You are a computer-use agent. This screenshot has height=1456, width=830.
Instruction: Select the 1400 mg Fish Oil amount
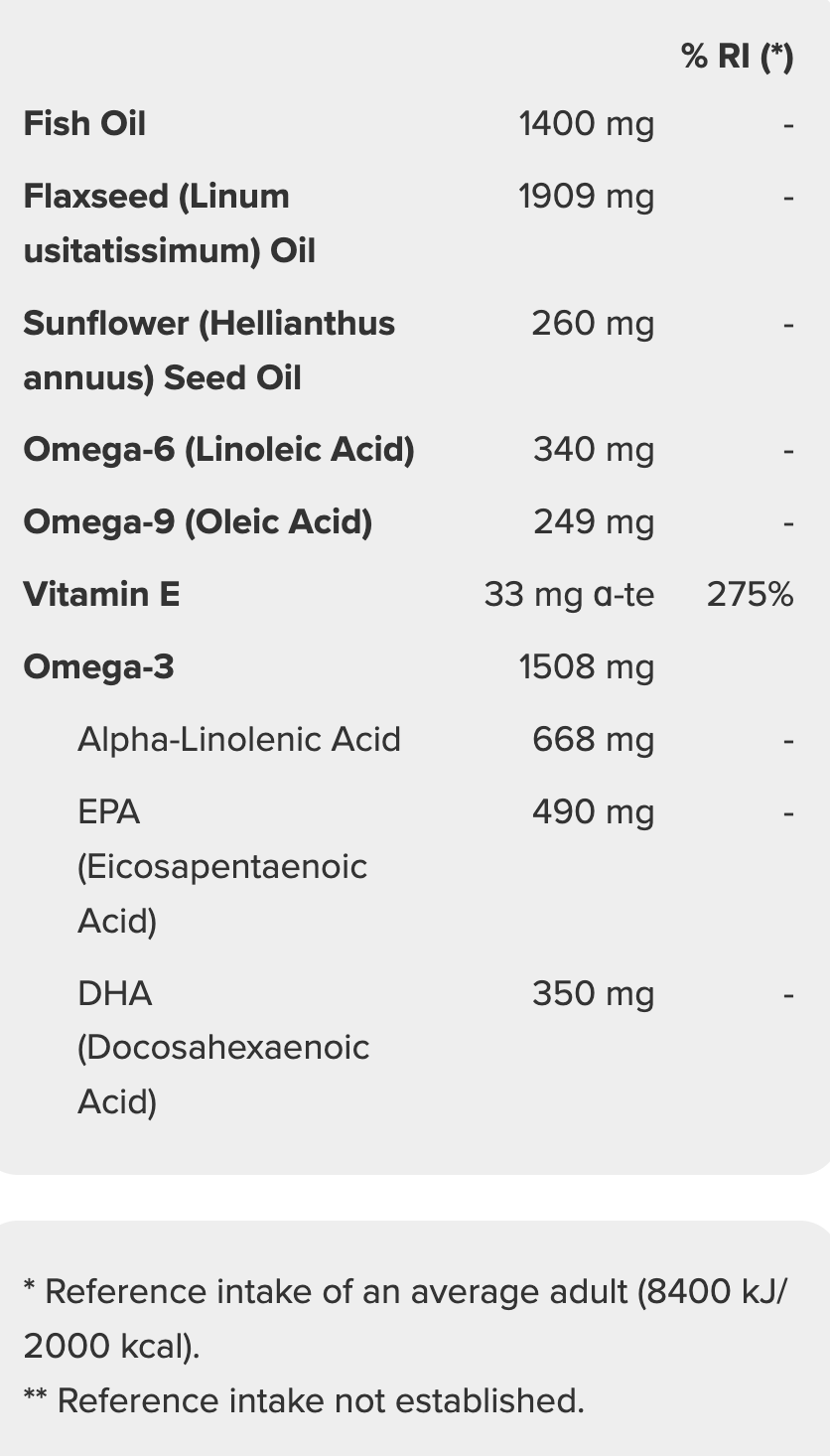pos(586,124)
